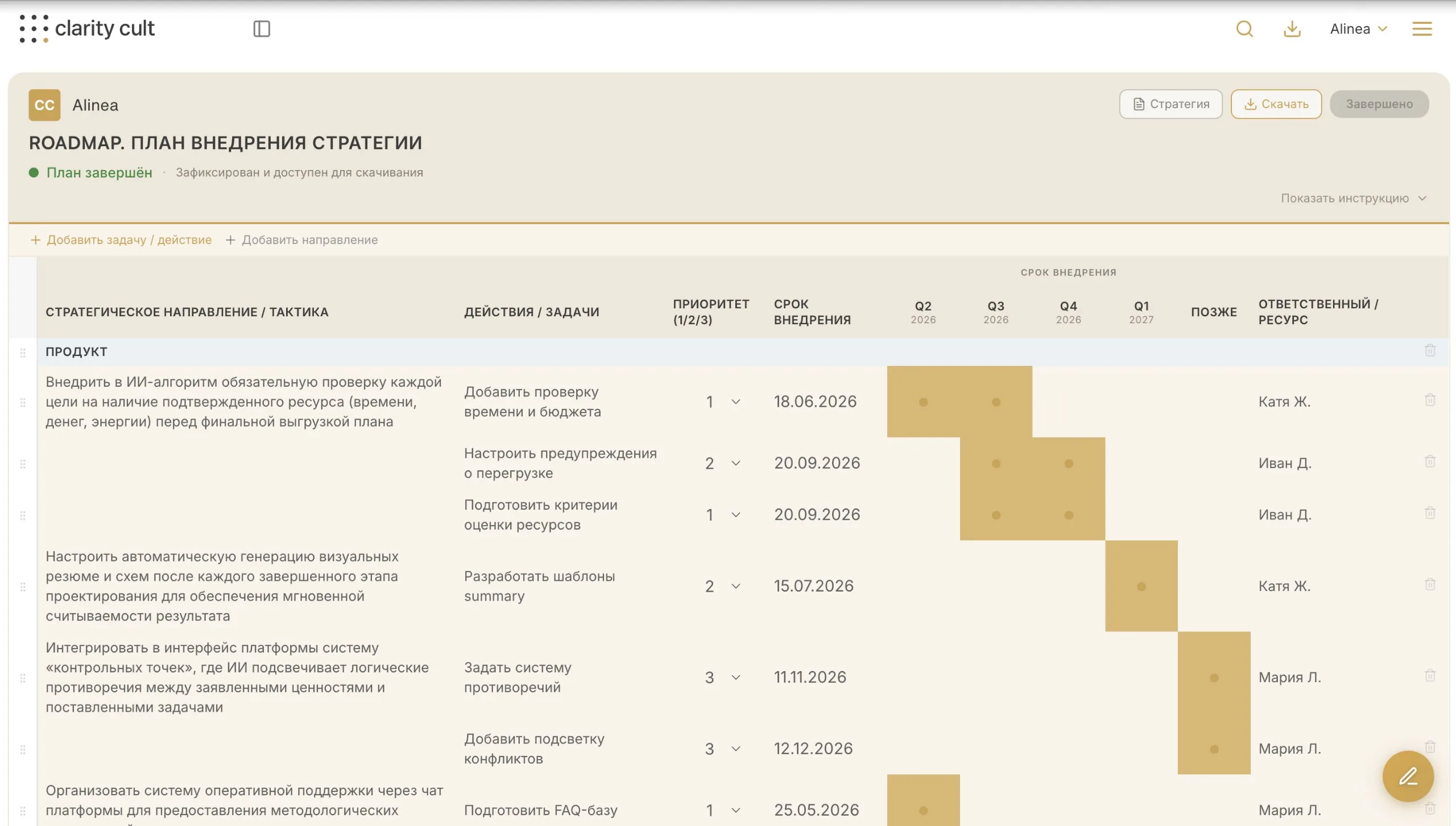1456x826 pixels.
Task: Open the hamburger menu icon
Action: pyautogui.click(x=1422, y=28)
